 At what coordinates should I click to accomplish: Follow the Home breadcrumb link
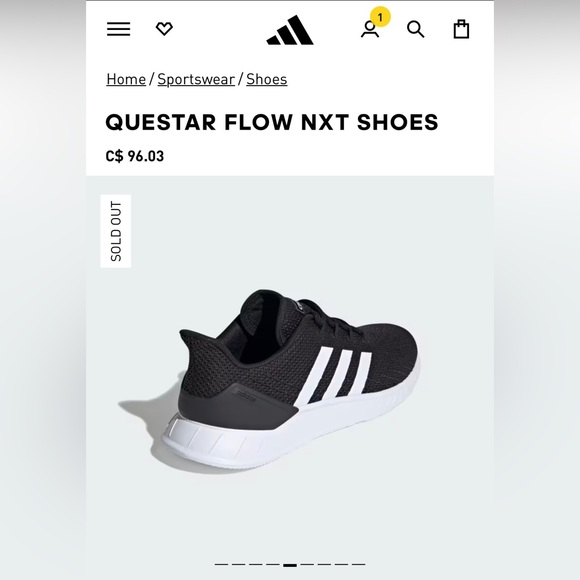(x=126, y=79)
